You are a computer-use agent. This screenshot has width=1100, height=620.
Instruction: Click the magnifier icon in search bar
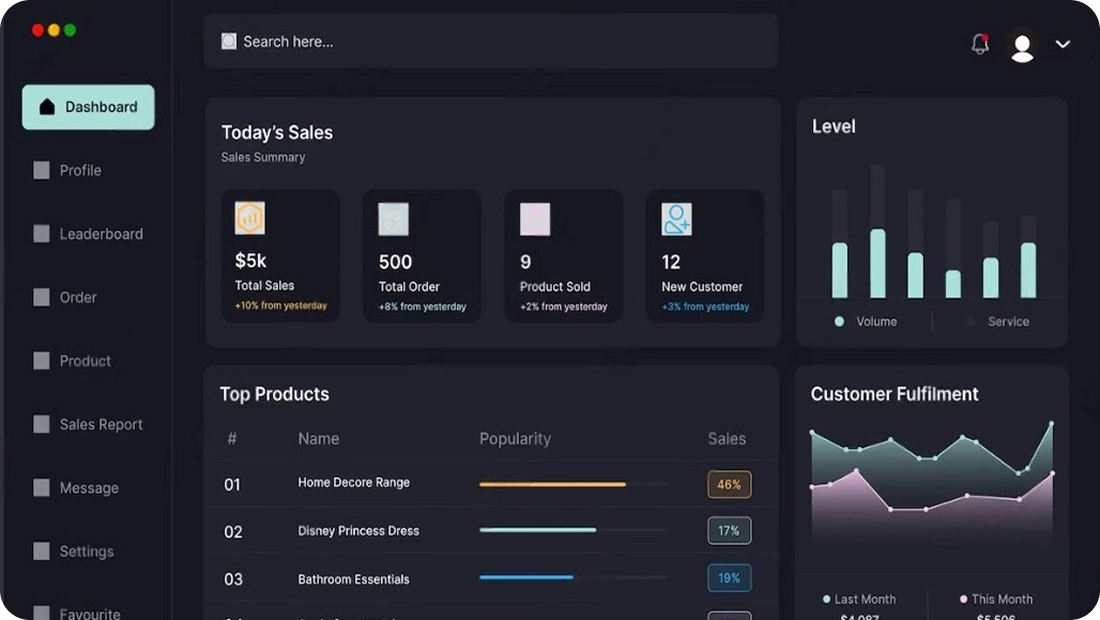click(x=228, y=41)
